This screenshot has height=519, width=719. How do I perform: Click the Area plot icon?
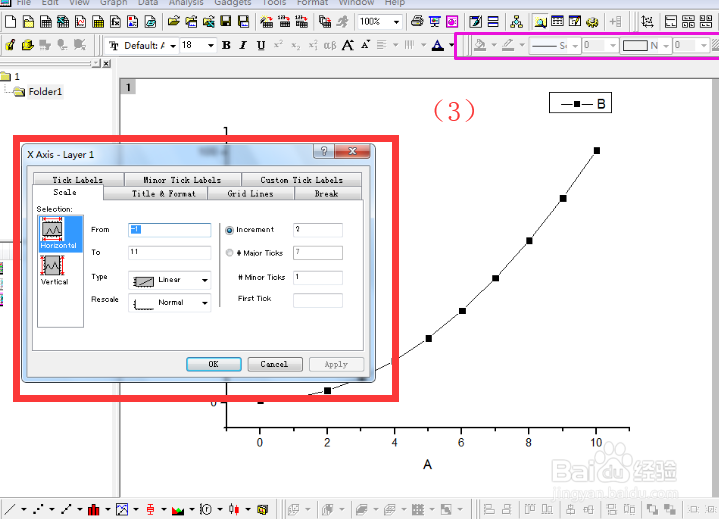[178, 509]
